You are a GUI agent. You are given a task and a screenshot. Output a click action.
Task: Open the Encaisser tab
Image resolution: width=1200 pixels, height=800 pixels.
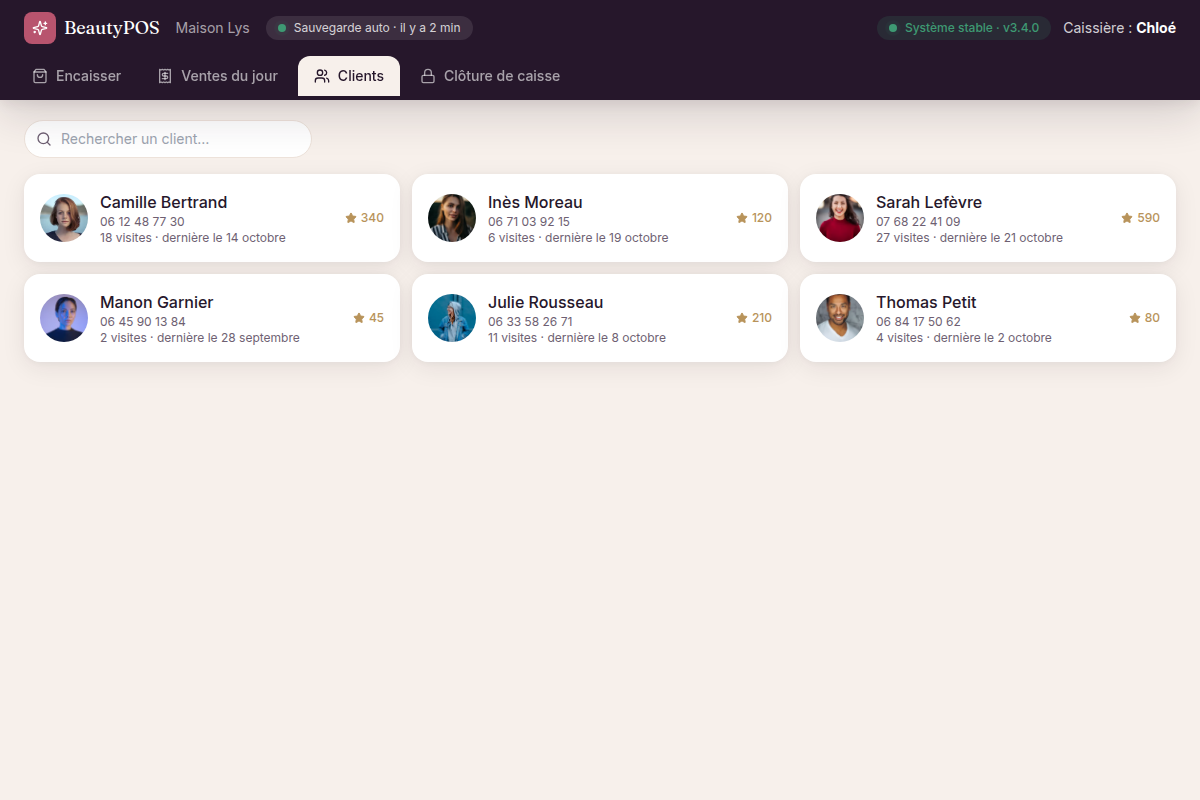[x=77, y=76]
